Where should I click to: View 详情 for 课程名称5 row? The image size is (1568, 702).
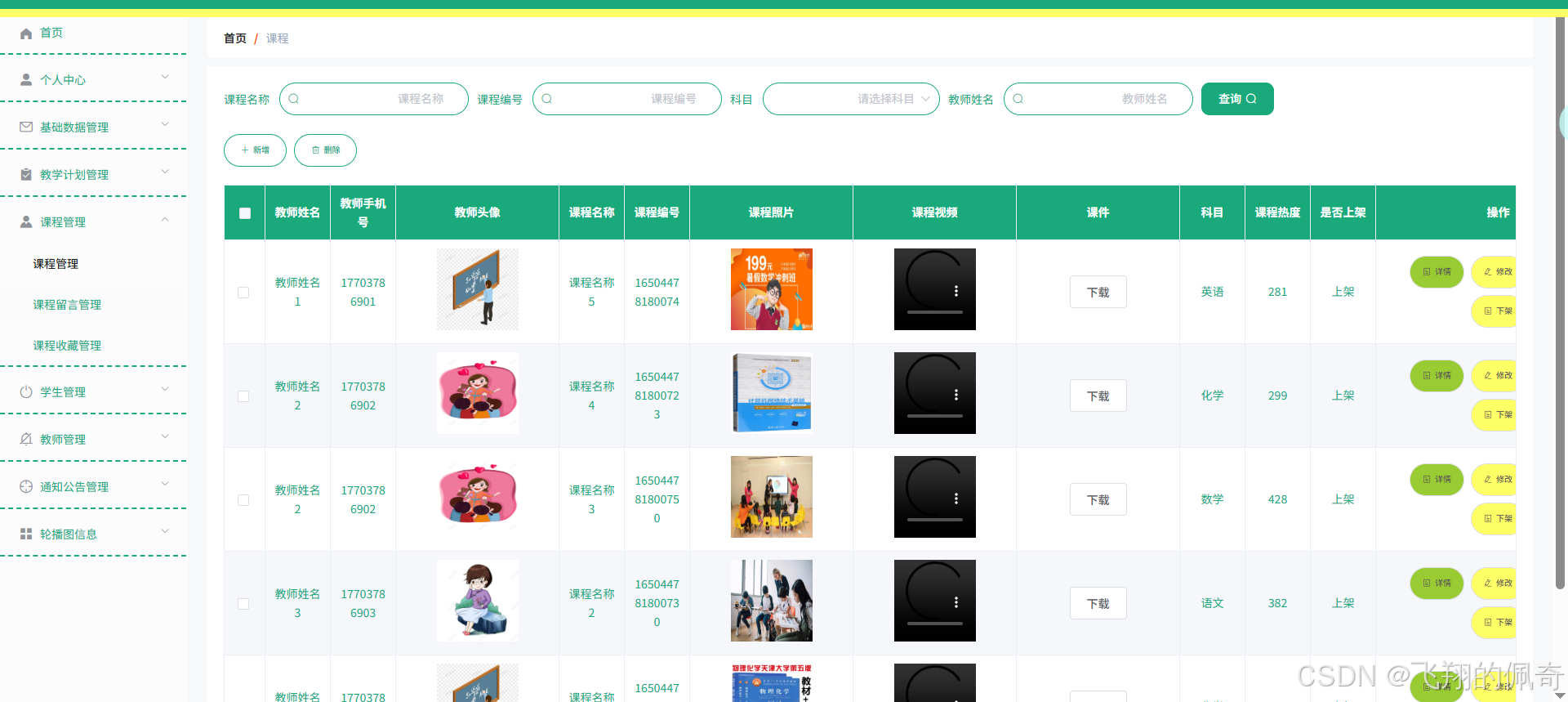pyautogui.click(x=1437, y=272)
